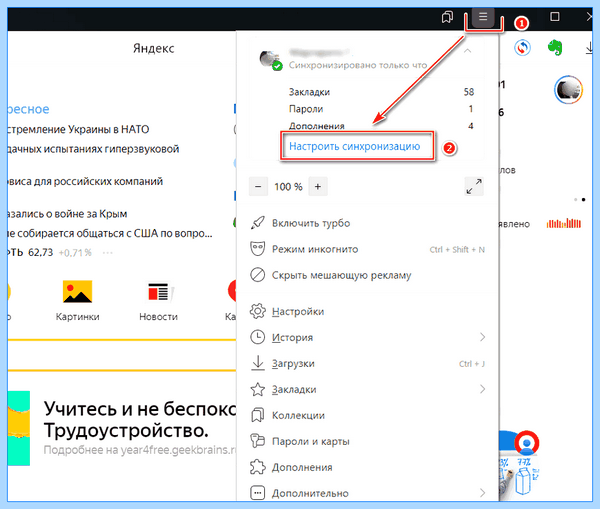Open news headline about Украины в НАТО

tap(78, 129)
